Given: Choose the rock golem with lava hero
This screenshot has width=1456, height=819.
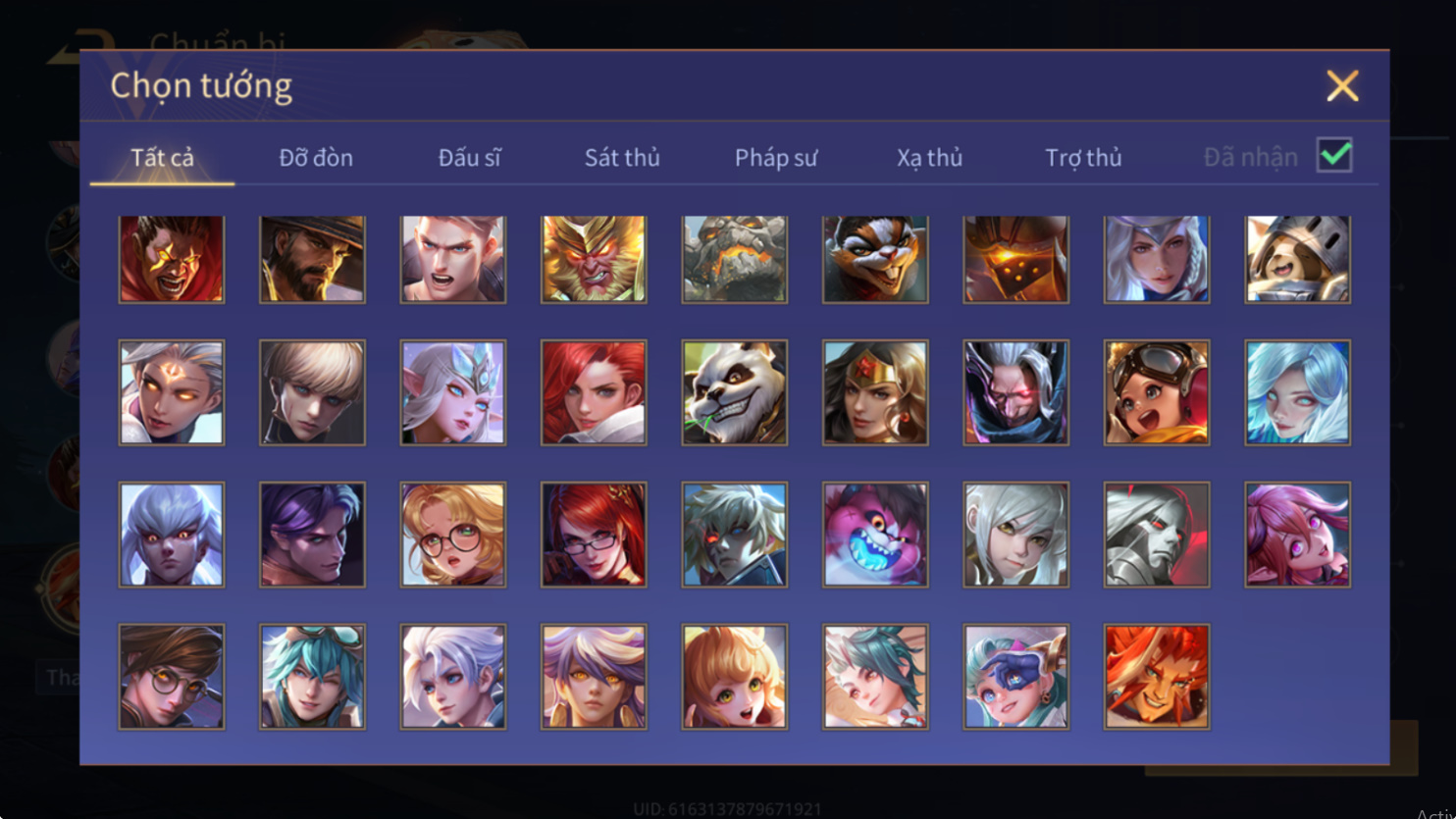Looking at the screenshot, I should (735, 259).
